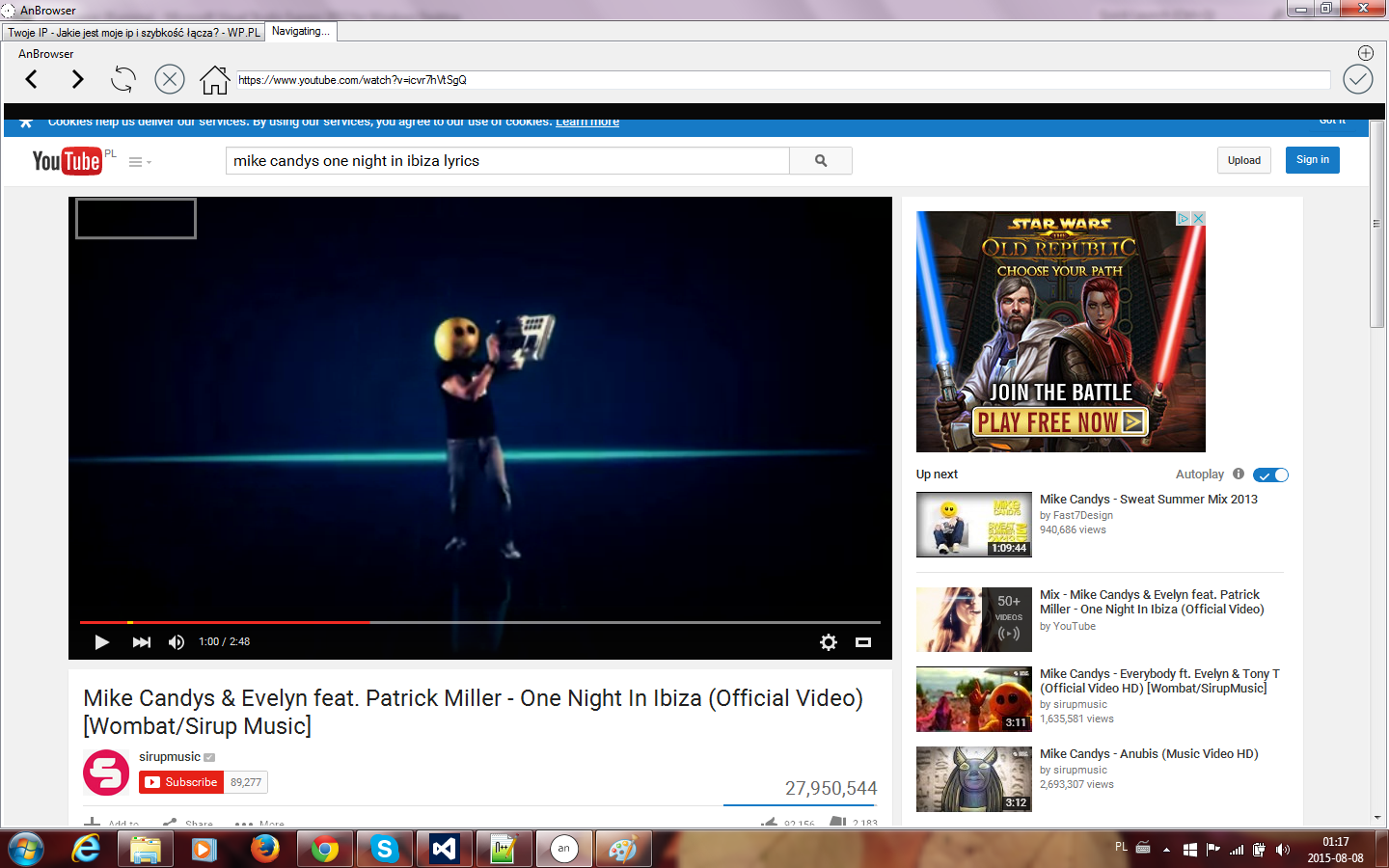Switch to the AnBrowser taskbar button
The width and height of the screenshot is (1389, 868).
point(564,849)
